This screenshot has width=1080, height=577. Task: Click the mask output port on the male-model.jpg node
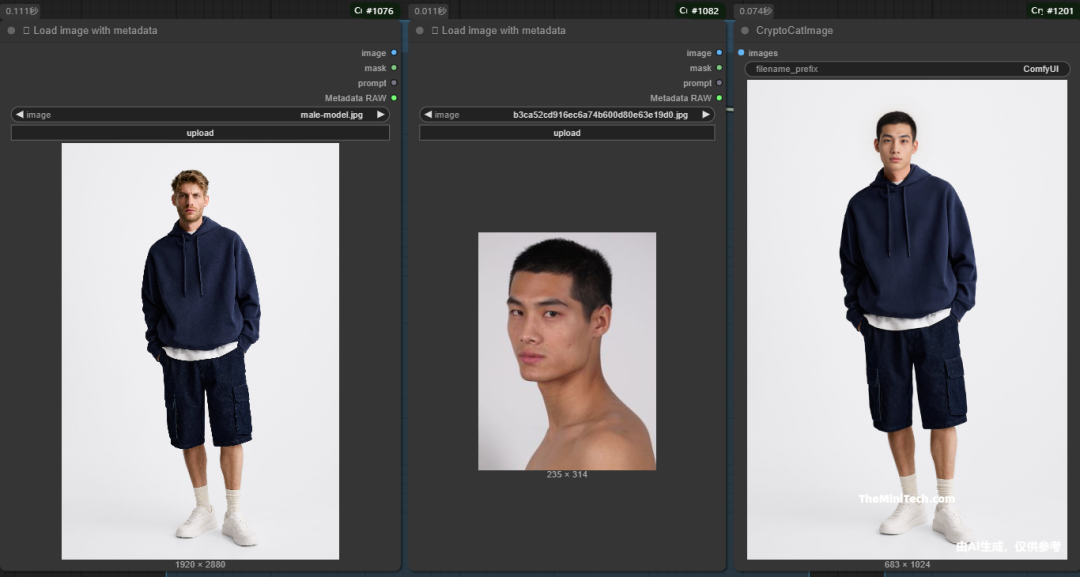[x=394, y=68]
